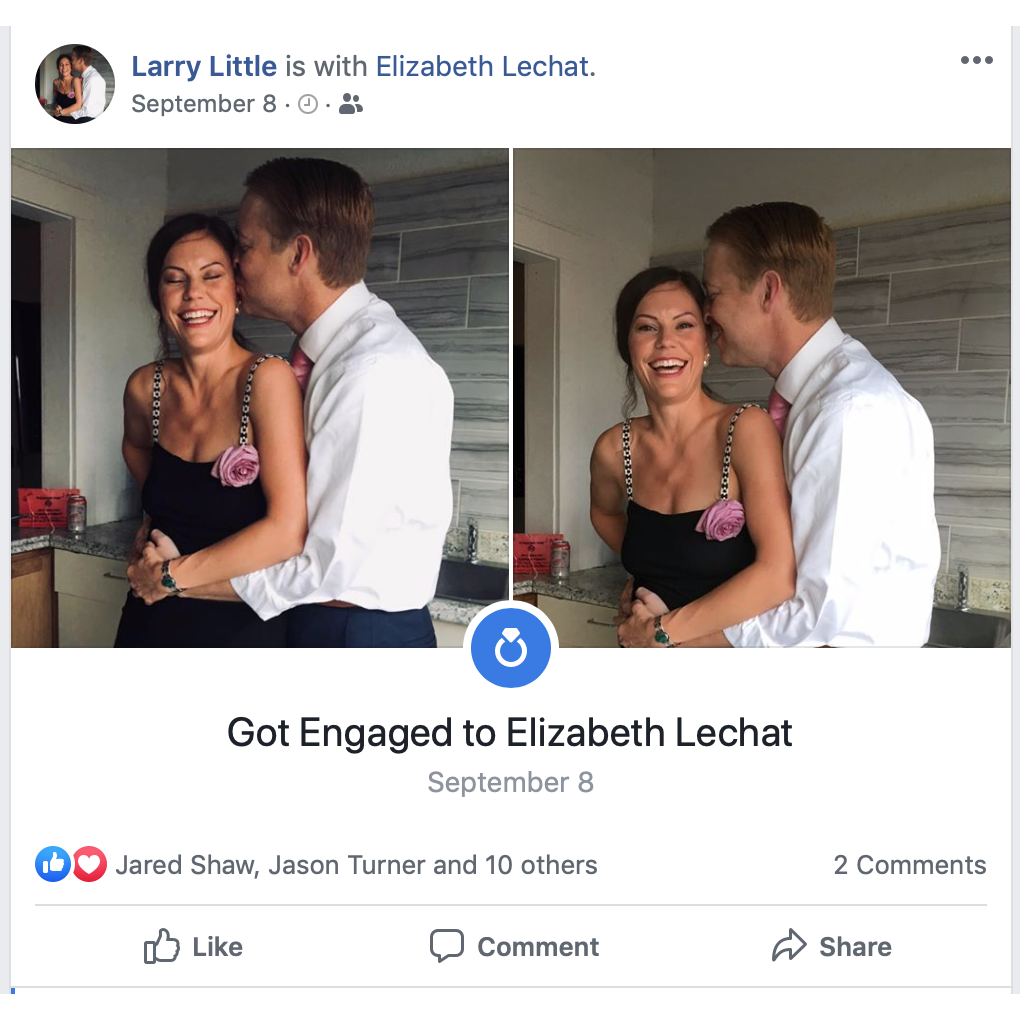Image resolution: width=1020 pixels, height=1020 pixels.
Task: Click the Got Engaged to Elizabeth Lechat title
Action: point(510,733)
